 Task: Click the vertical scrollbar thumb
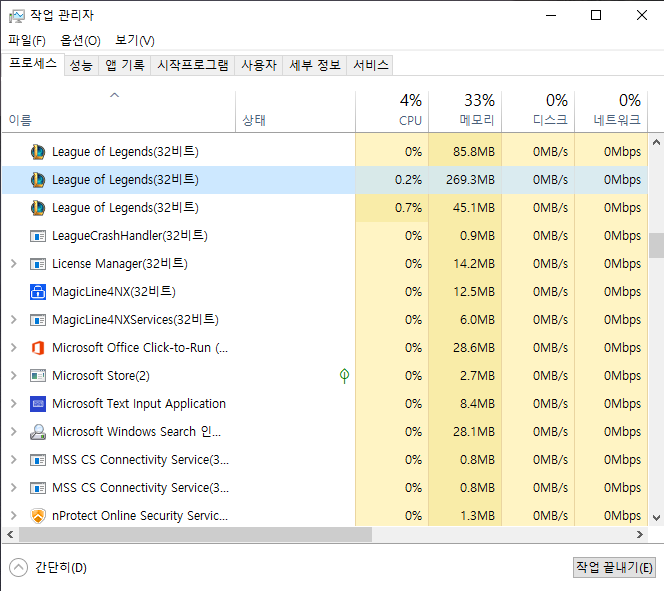(x=656, y=245)
